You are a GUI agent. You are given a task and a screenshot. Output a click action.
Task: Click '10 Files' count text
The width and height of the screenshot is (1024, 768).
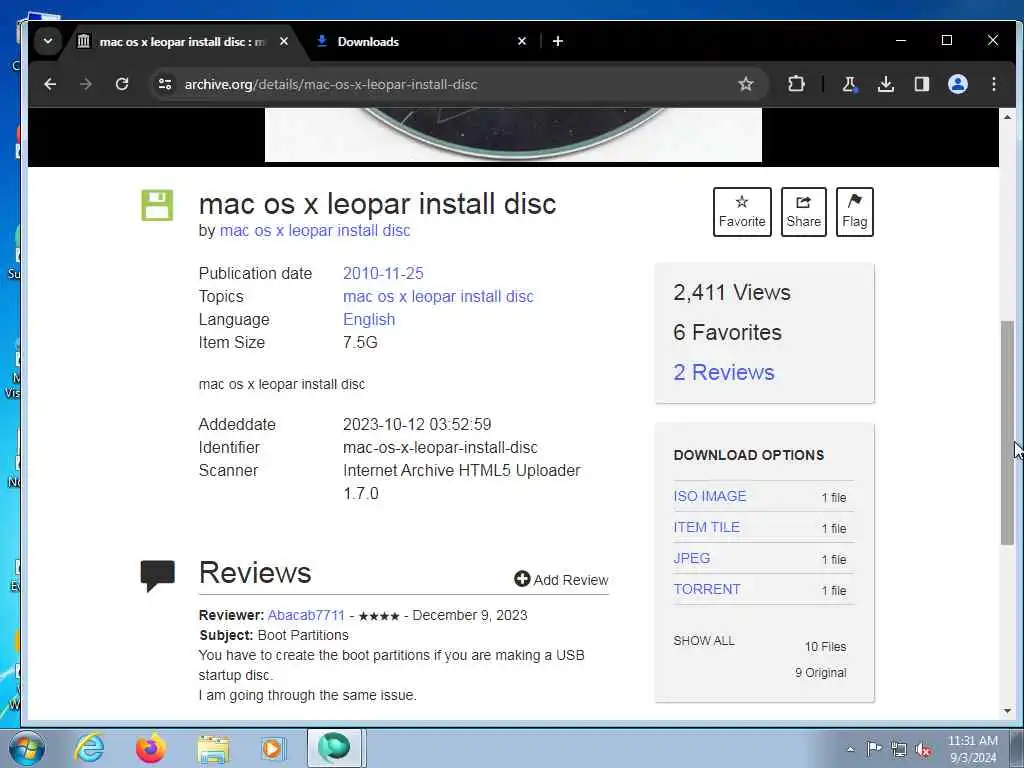tap(825, 647)
